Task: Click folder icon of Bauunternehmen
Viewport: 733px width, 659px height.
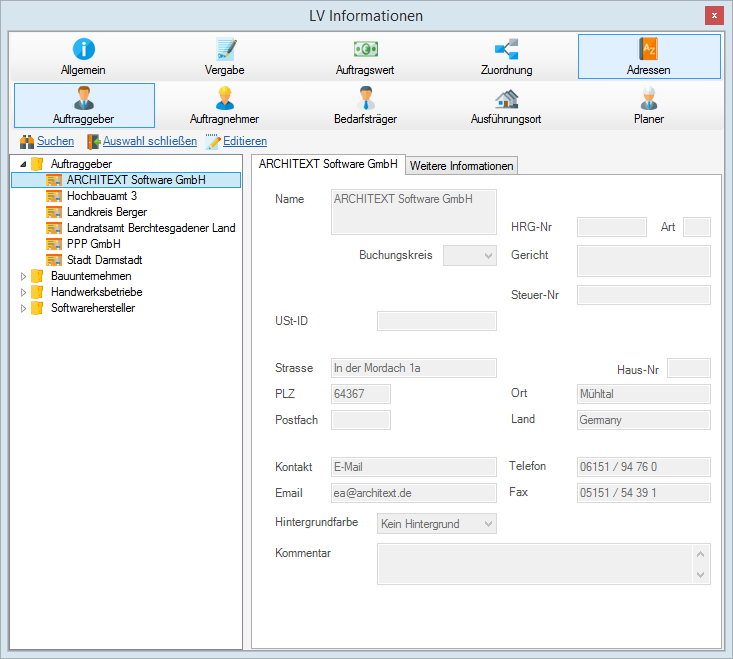Action: pos(37,276)
